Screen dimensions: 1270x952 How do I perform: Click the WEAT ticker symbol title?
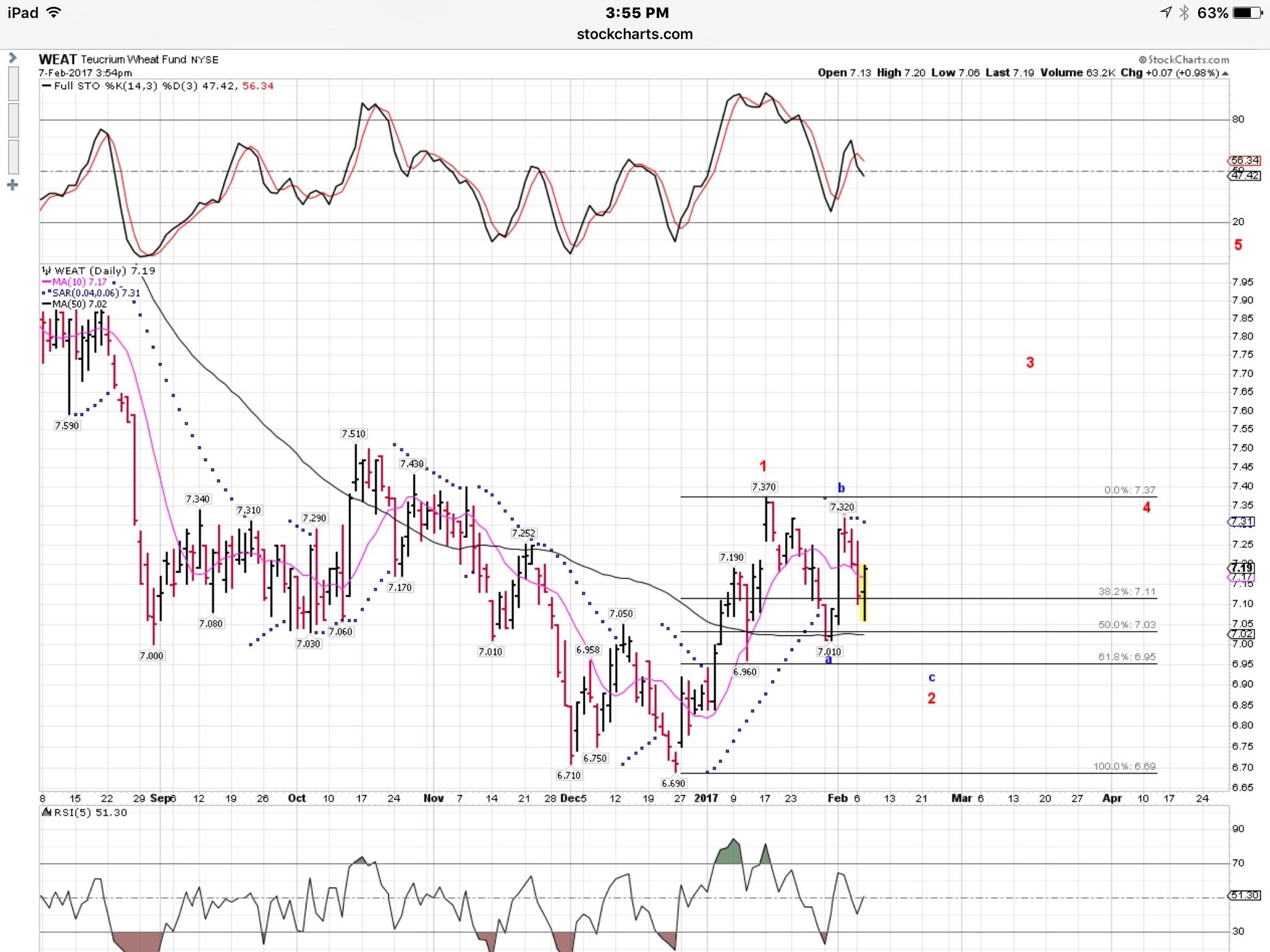57,59
